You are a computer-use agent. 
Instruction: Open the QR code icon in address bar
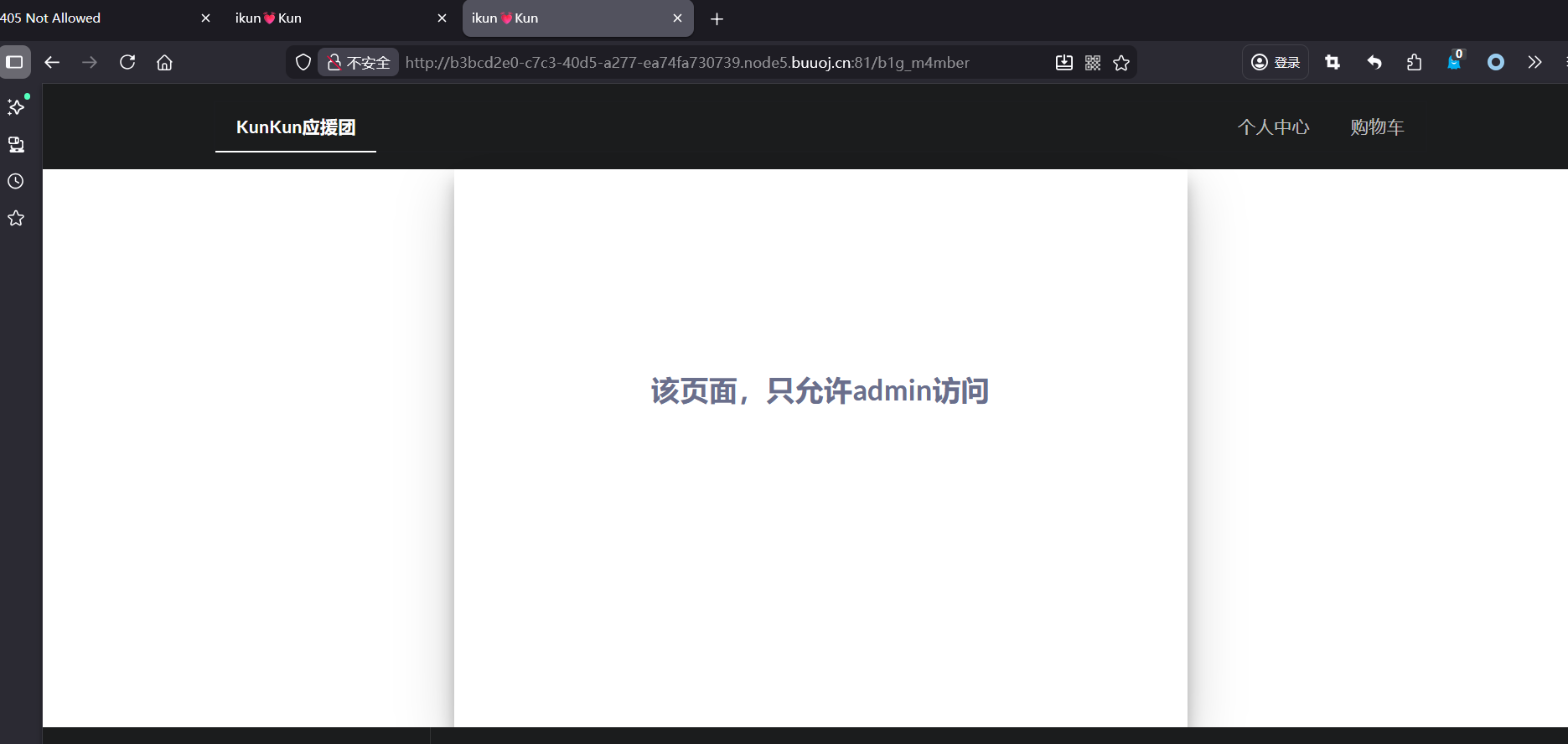coord(1093,62)
